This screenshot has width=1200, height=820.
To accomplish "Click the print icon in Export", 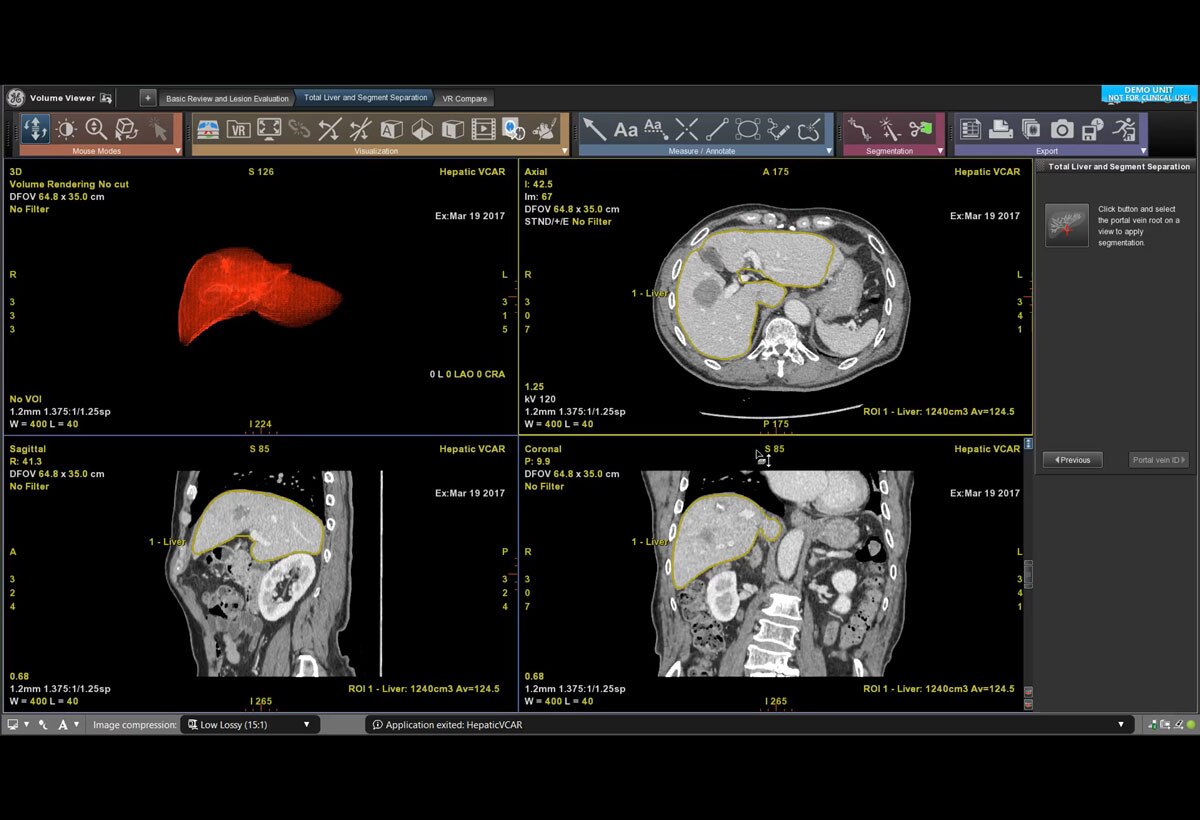I will (x=1001, y=129).
